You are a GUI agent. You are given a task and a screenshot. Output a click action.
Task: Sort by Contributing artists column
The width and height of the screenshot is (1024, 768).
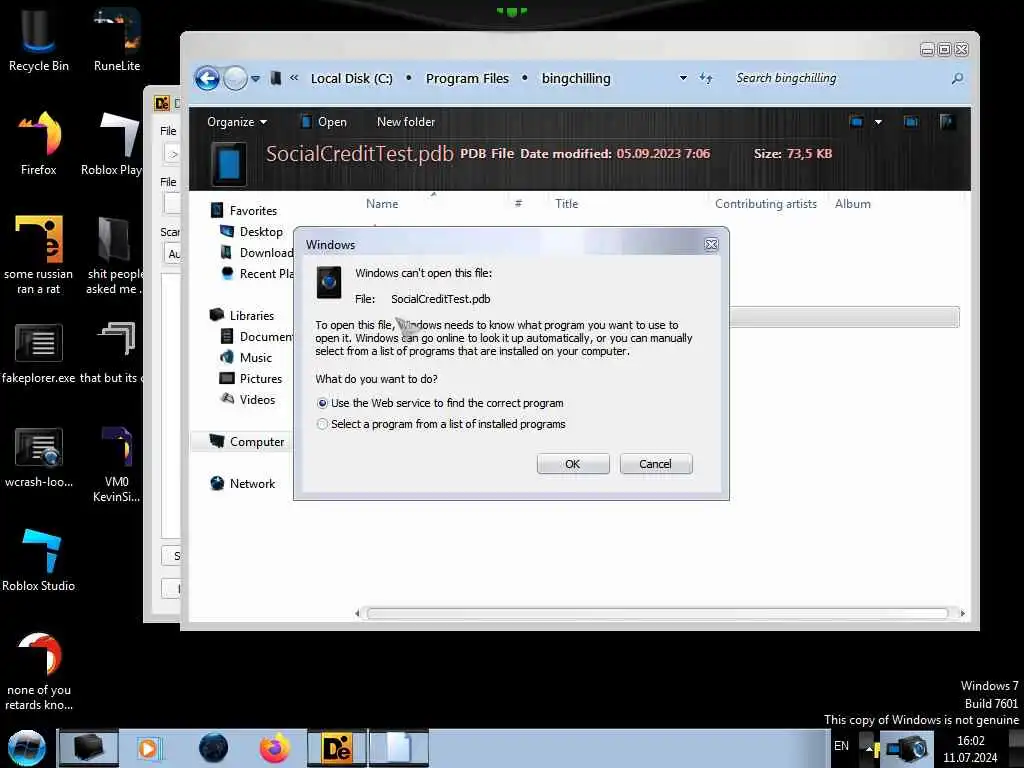tap(765, 204)
